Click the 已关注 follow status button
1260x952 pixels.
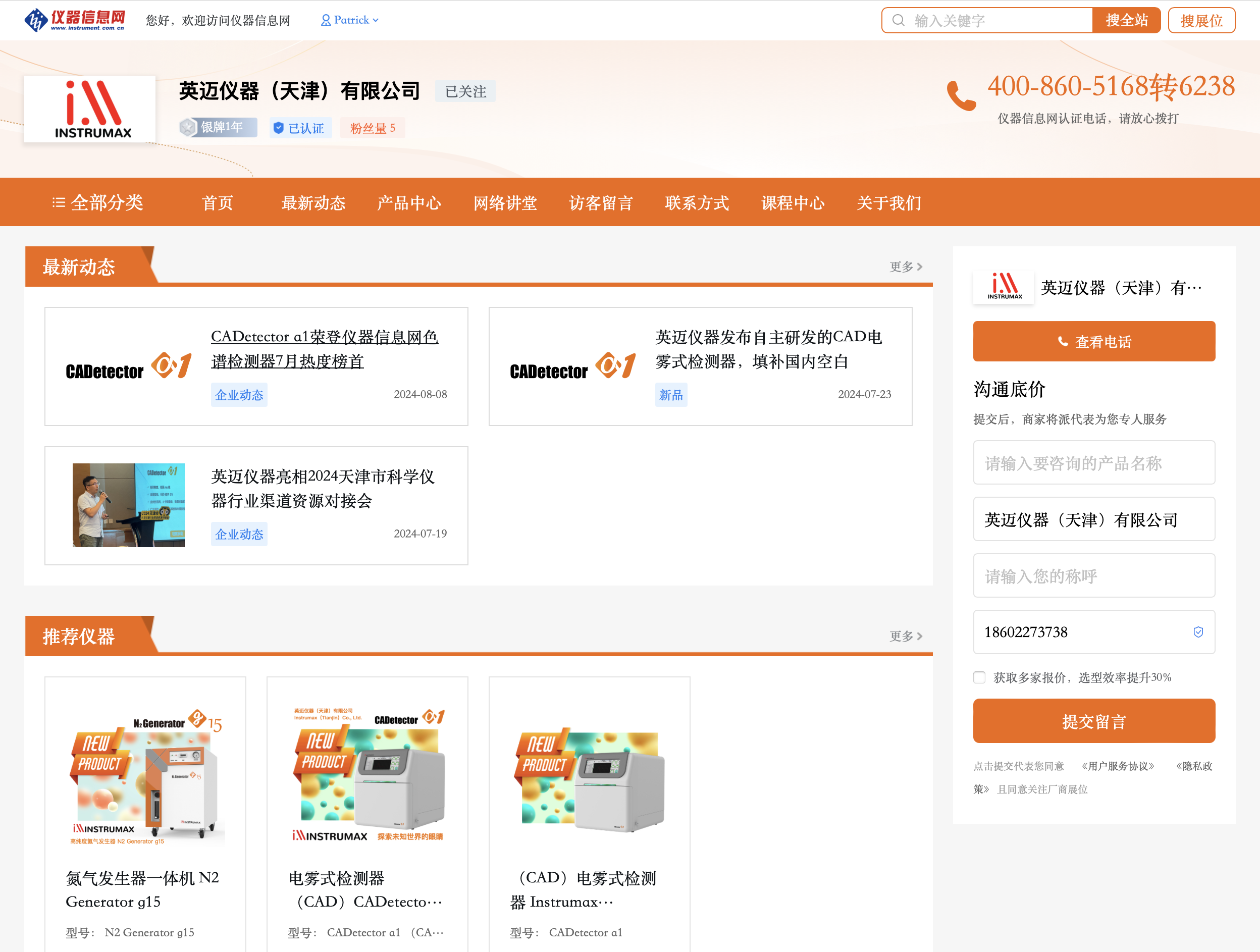click(465, 92)
